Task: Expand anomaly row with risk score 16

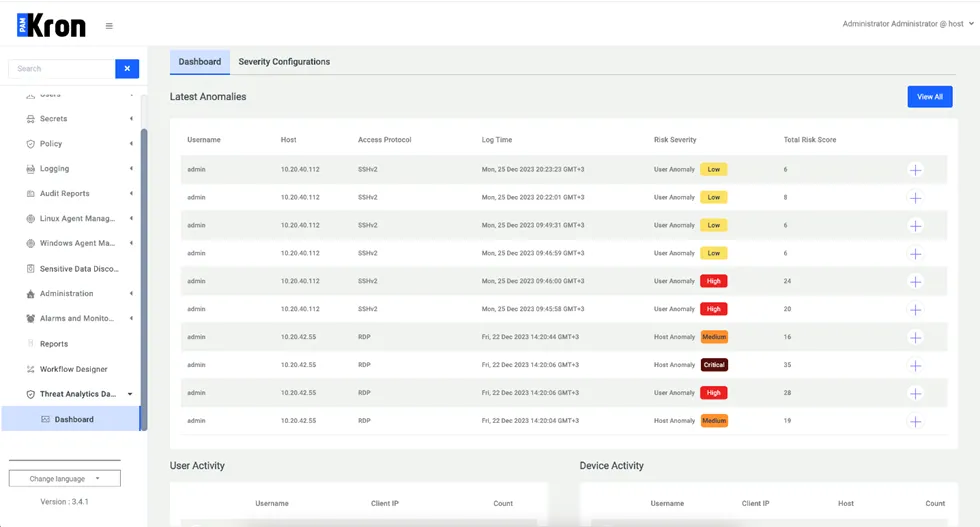Action: tap(915, 338)
